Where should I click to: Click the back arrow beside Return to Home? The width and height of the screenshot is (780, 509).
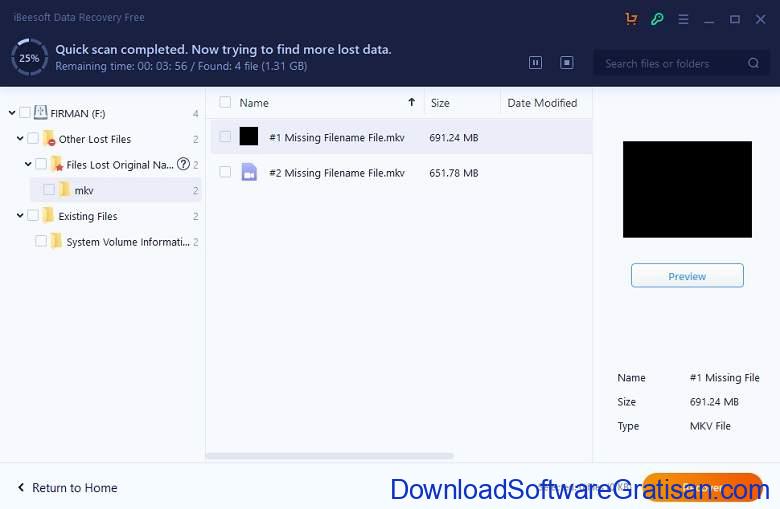(x=21, y=487)
